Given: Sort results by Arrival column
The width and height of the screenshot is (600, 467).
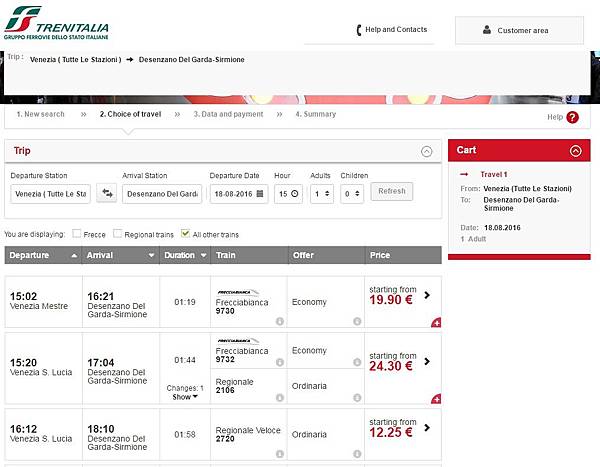Looking at the screenshot, I should (120, 255).
